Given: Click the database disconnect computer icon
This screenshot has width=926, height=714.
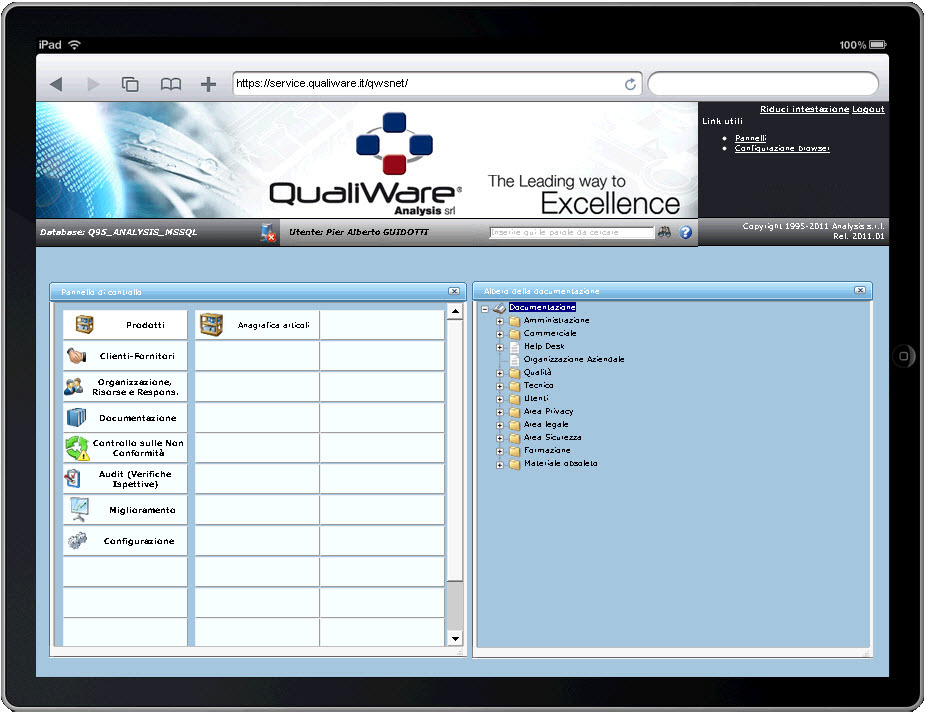Looking at the screenshot, I should (x=268, y=233).
